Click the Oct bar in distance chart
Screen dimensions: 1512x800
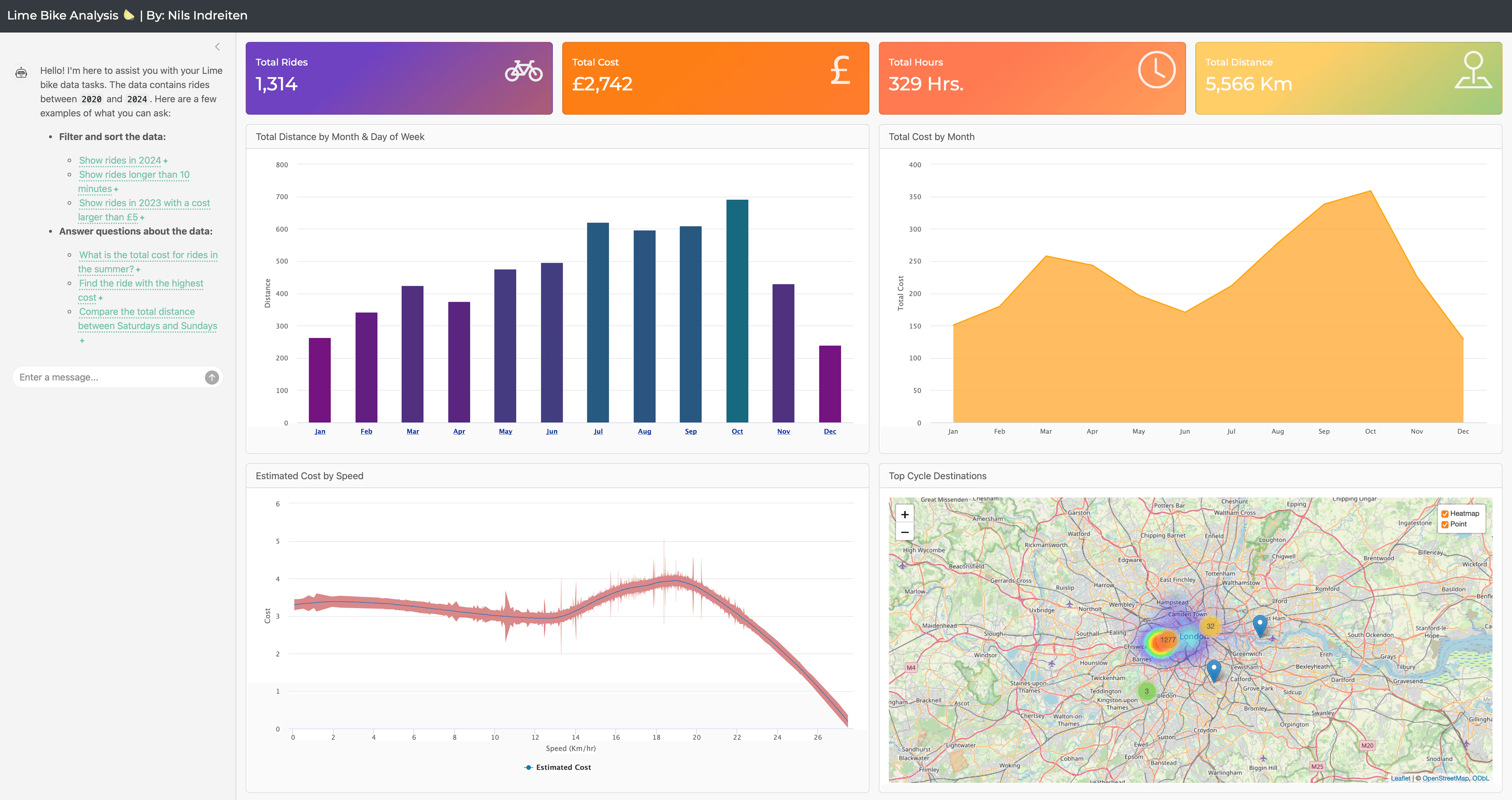[x=737, y=311]
